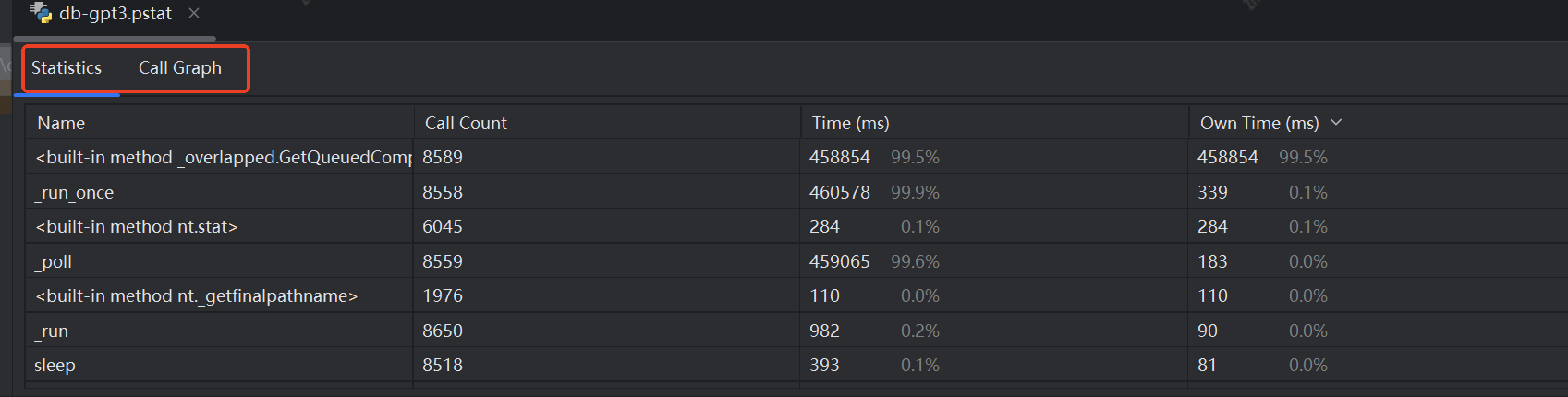Image resolution: width=1568 pixels, height=397 pixels.
Task: Click the Python file icon on db-gpt3.pstat tab
Action: [41, 13]
